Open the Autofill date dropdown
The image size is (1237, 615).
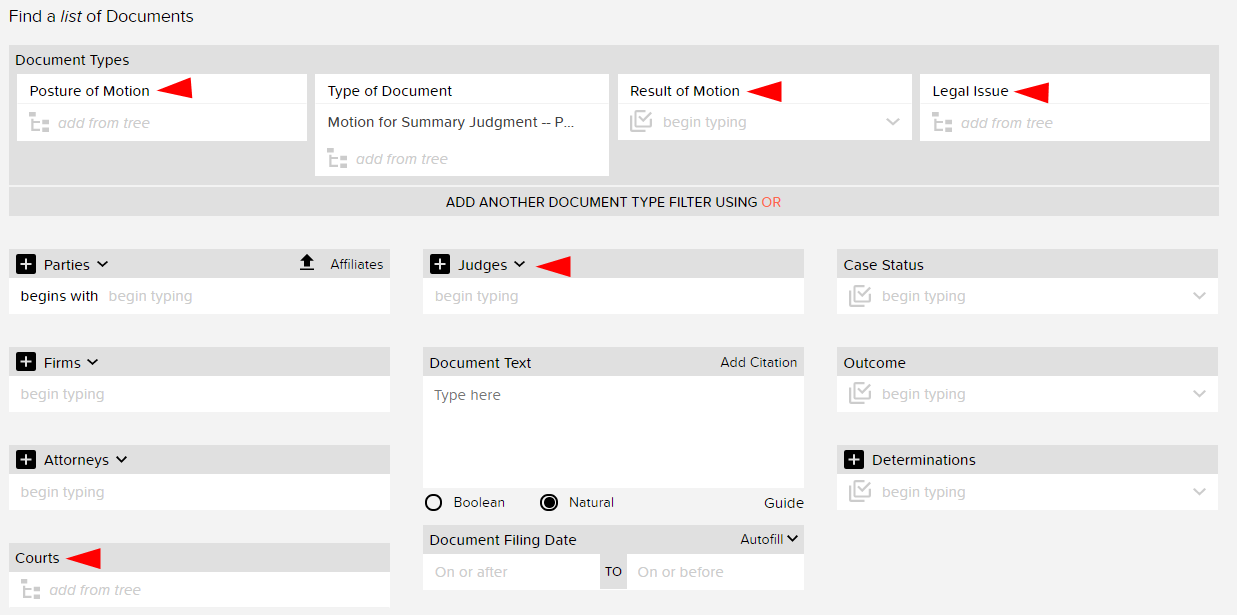tap(769, 539)
